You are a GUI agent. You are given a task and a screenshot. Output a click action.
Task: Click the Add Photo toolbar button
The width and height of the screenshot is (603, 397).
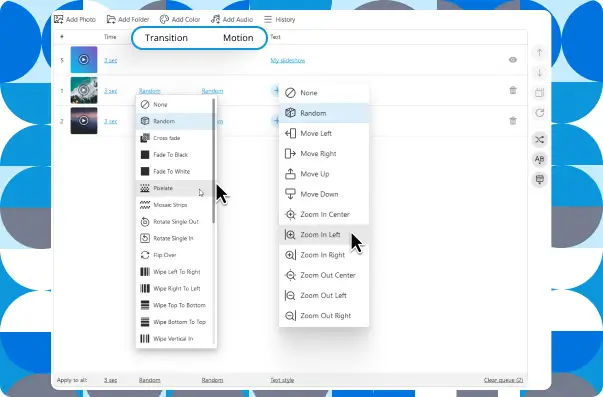coord(75,19)
